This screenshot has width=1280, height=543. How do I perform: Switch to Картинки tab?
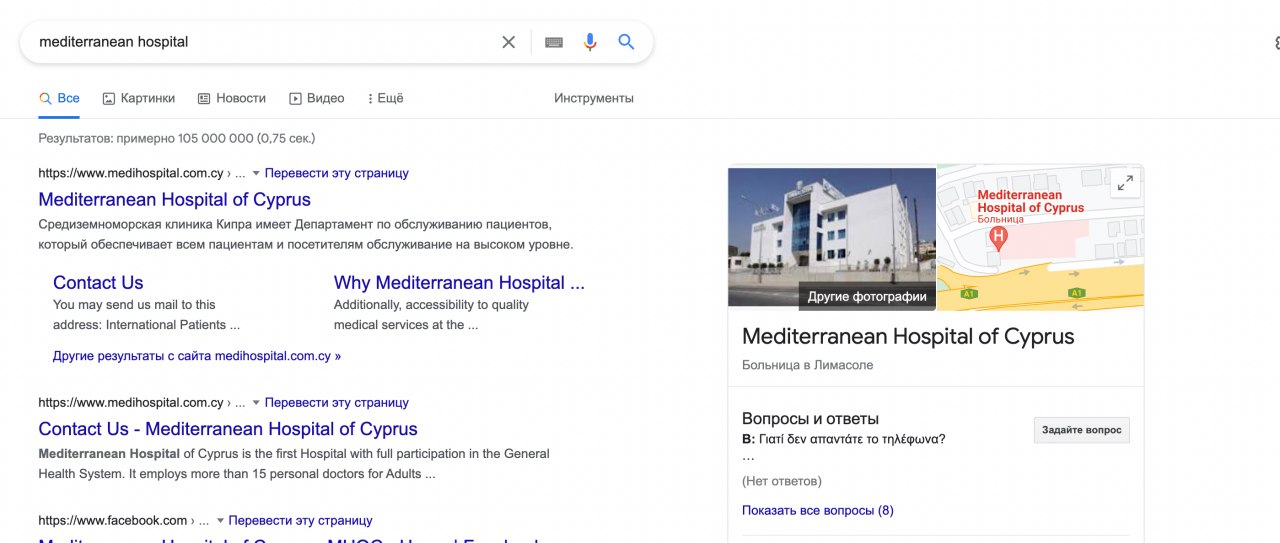pos(138,98)
